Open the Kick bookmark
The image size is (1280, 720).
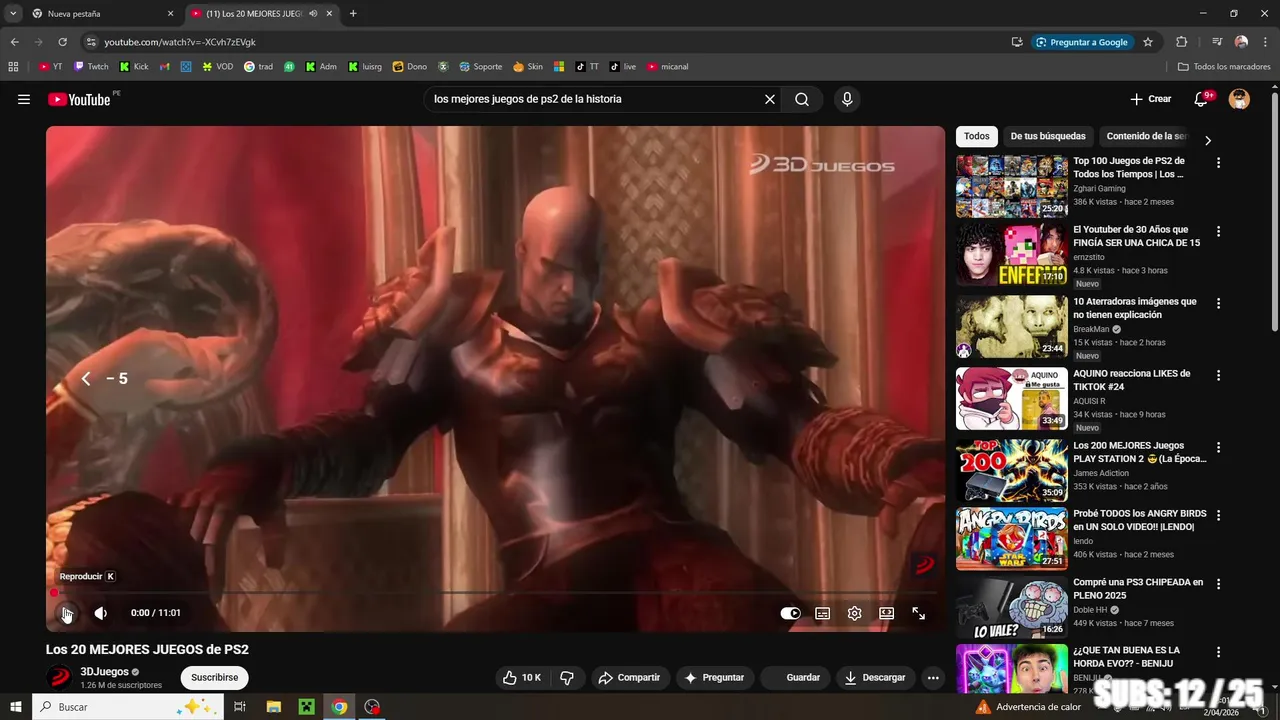134,67
